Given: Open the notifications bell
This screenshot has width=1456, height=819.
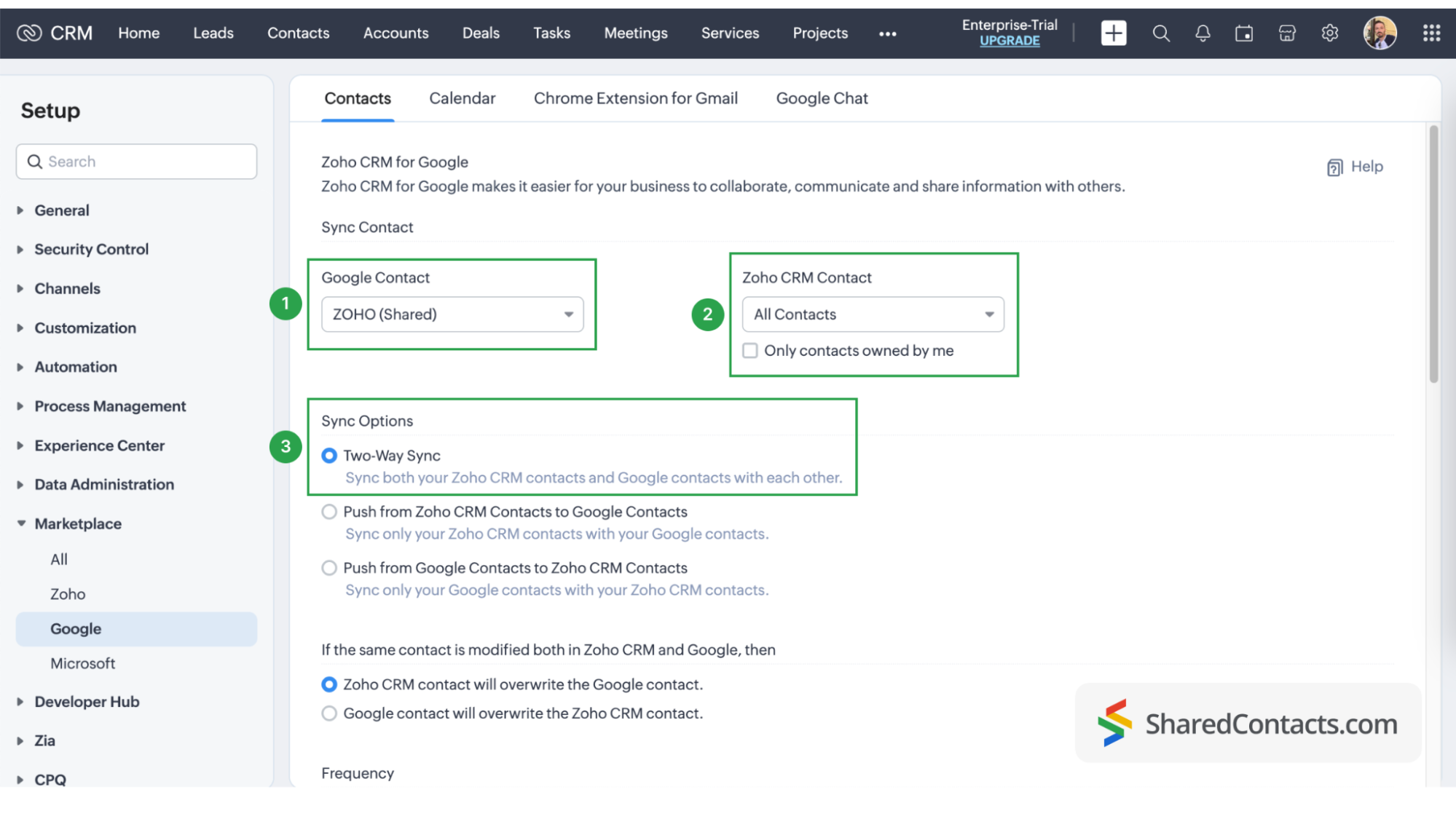Looking at the screenshot, I should coord(1203,33).
